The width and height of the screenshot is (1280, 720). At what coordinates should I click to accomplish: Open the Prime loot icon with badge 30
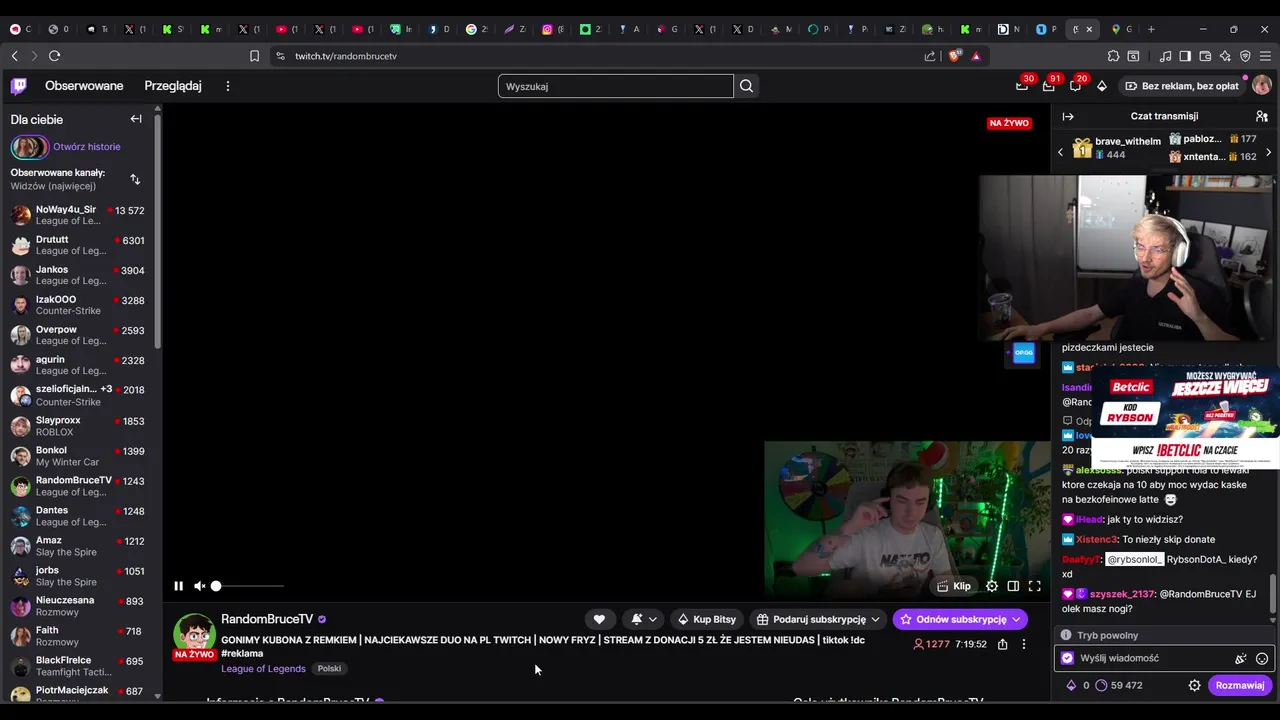click(1022, 86)
